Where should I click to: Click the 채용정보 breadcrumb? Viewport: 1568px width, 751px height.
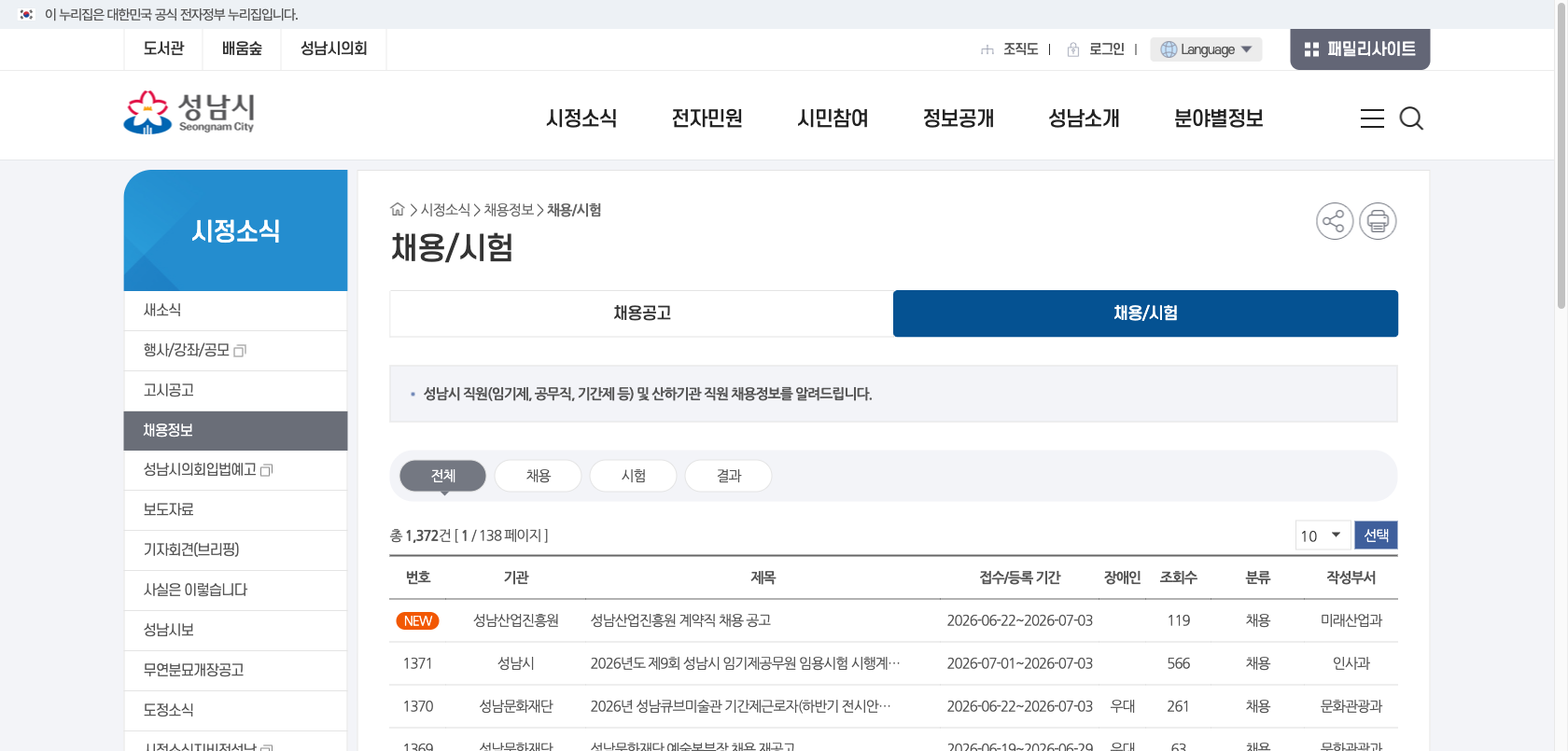(x=509, y=210)
